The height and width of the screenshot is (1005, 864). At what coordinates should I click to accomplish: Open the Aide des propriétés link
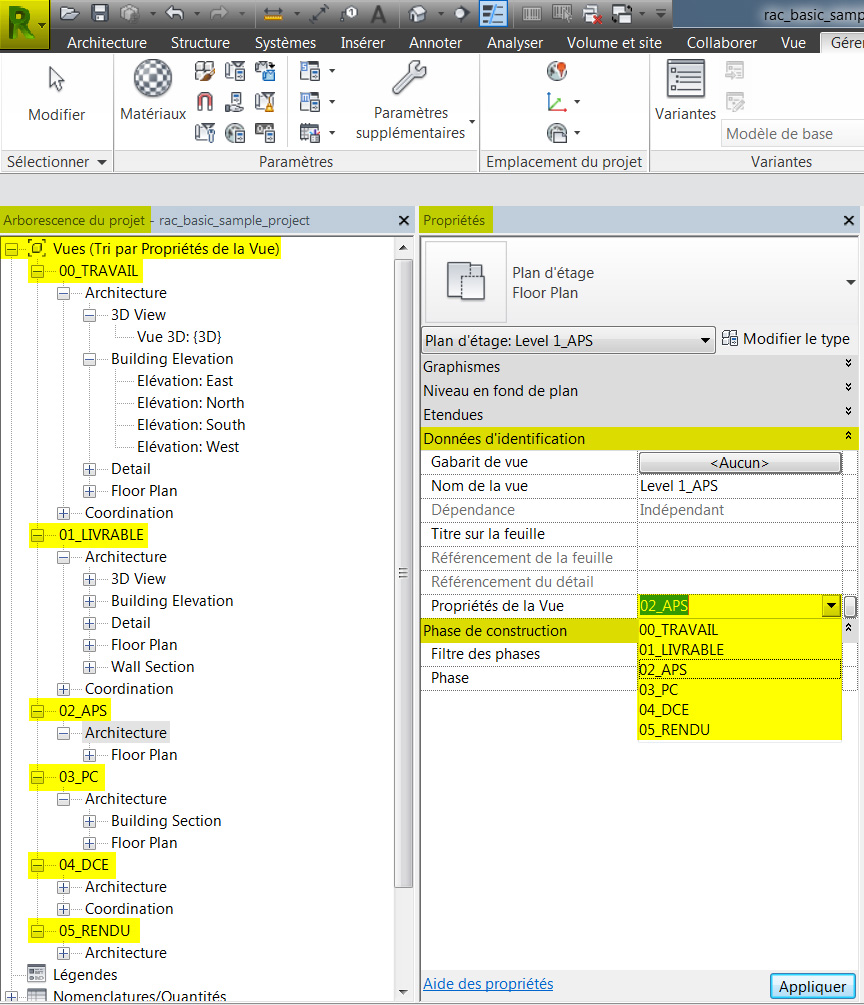point(488,984)
